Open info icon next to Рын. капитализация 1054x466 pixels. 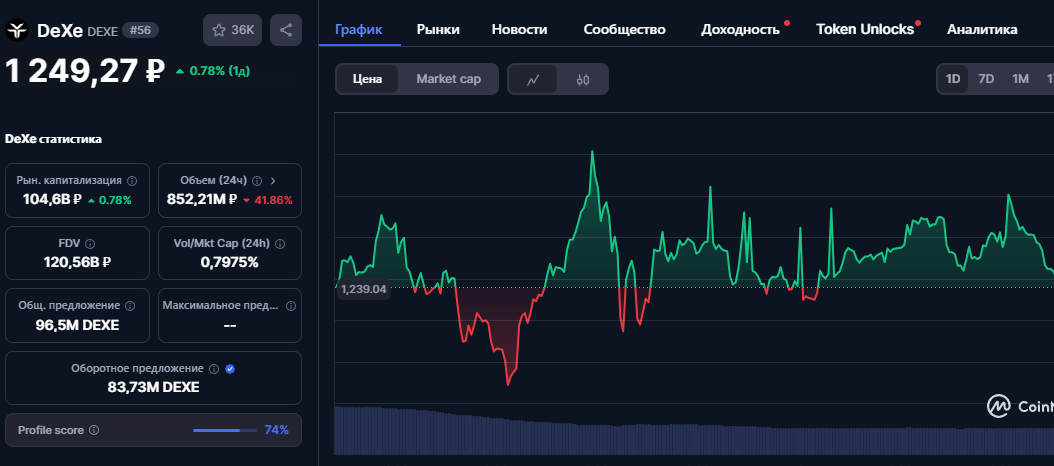tap(132, 181)
